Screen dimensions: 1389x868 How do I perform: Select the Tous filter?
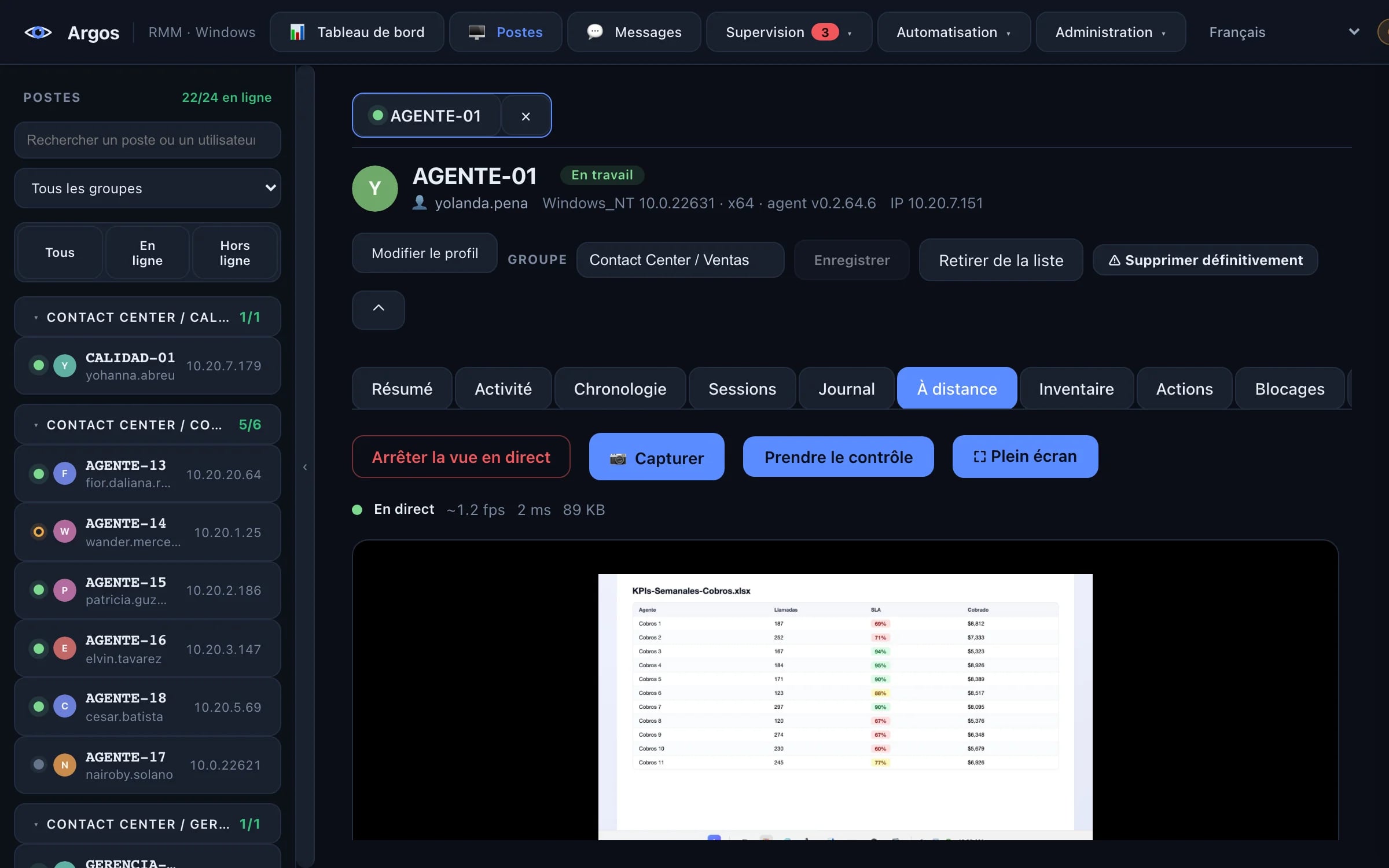click(x=60, y=253)
